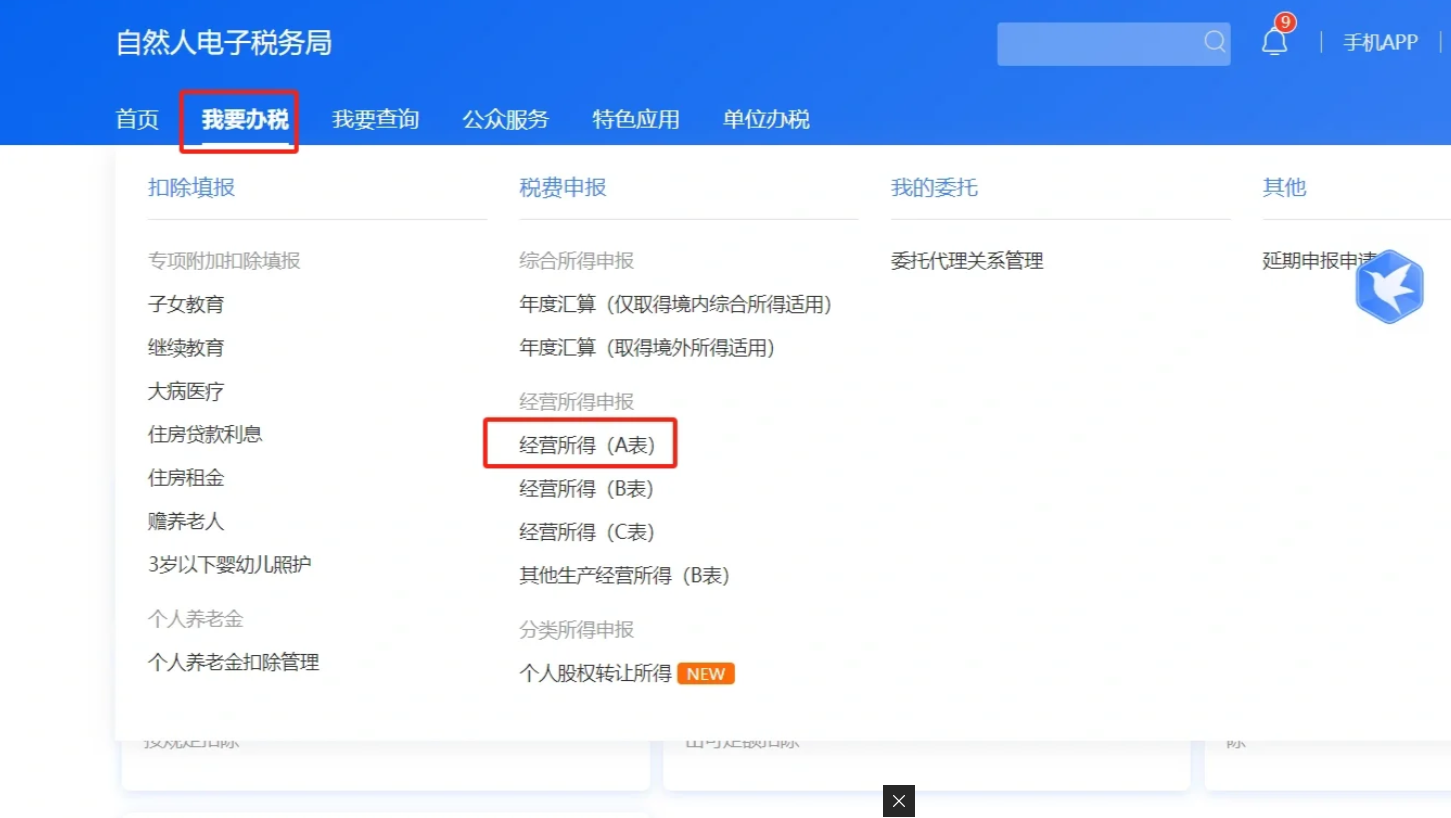1451x818 pixels.
Task: Open 经营所得（A表）declaration form
Action: click(580, 443)
